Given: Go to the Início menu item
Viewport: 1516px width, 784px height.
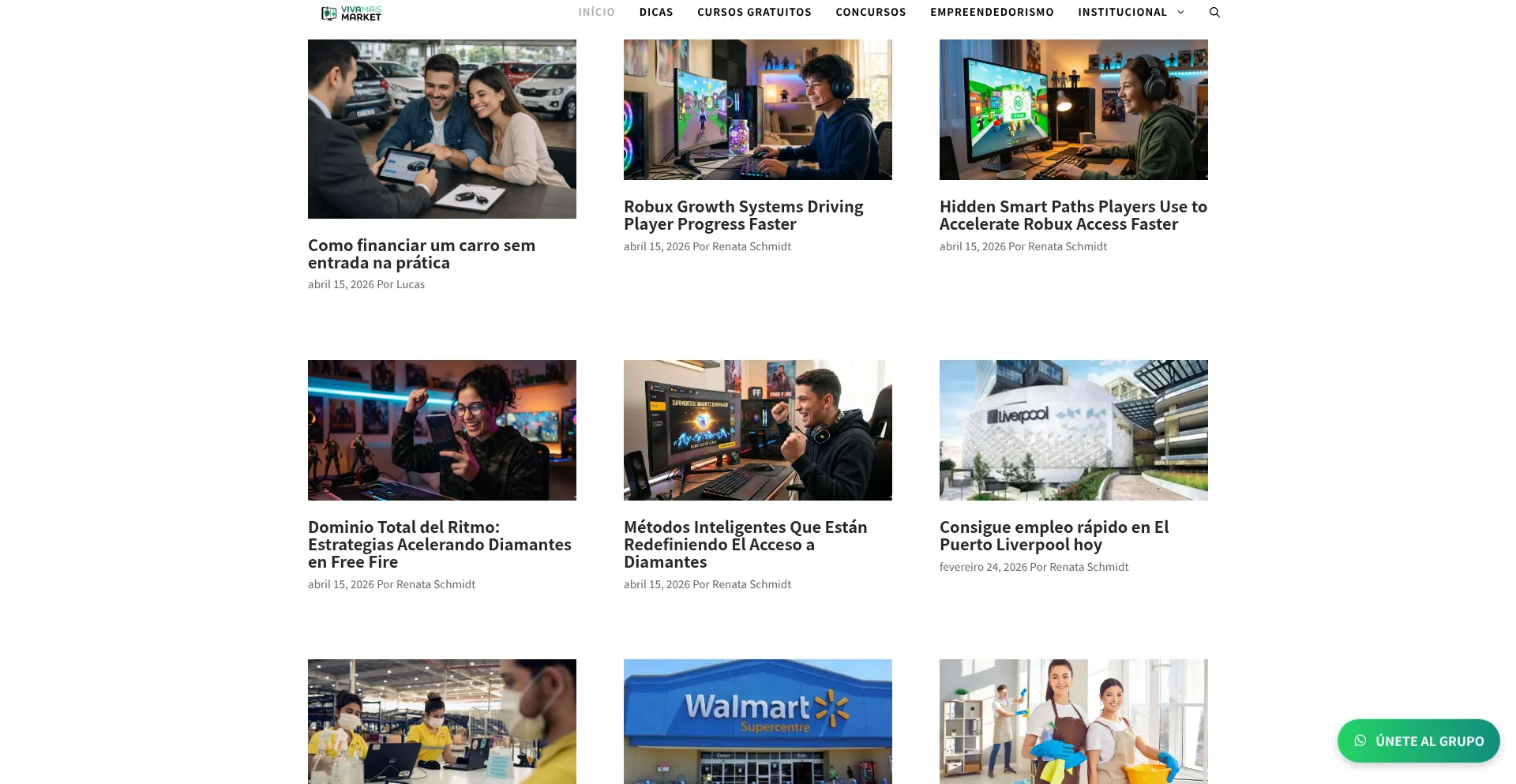Looking at the screenshot, I should [x=596, y=13].
